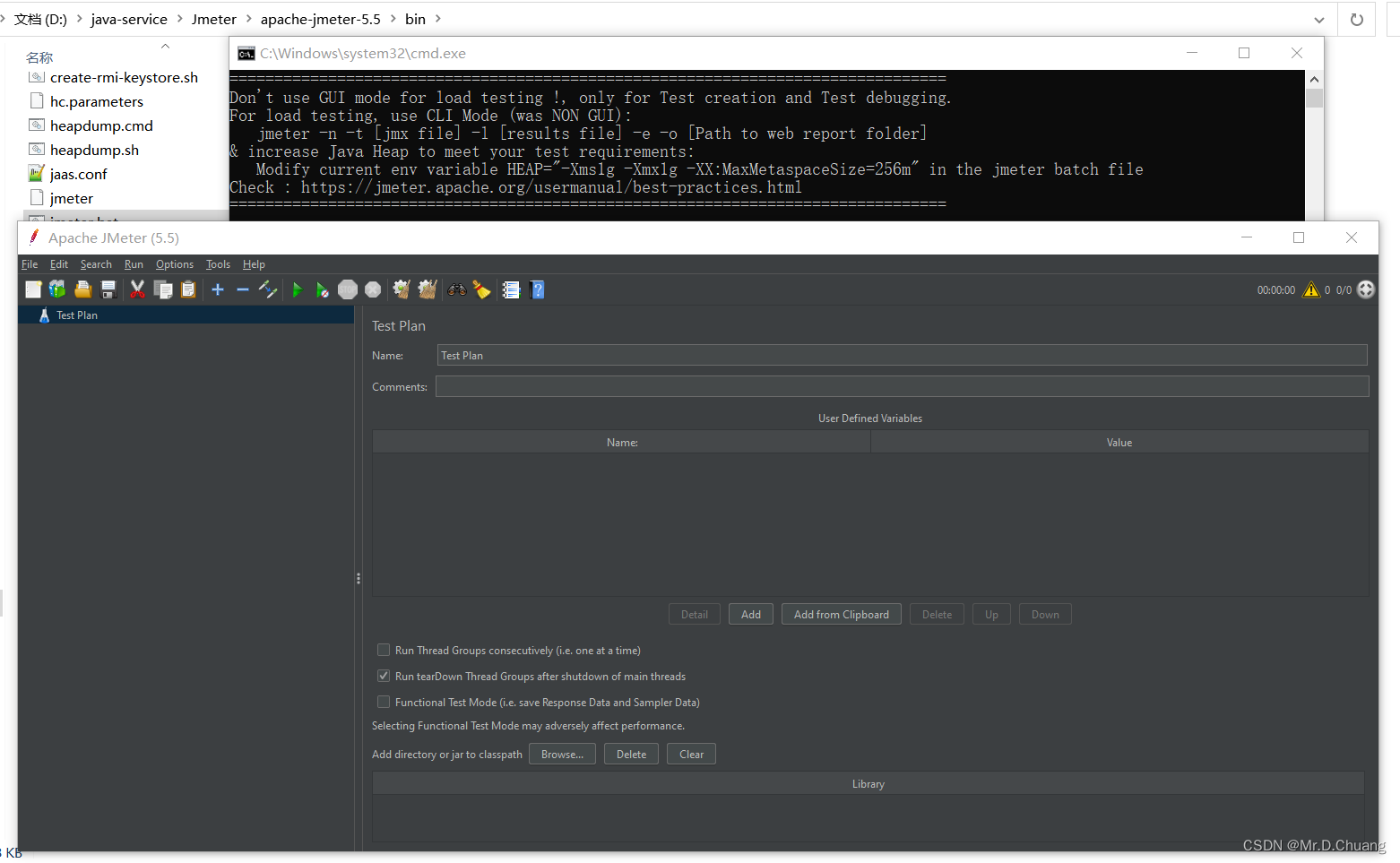Click the Open file folder icon
Screen dimensions: 1400x863
pyautogui.click(x=83, y=289)
